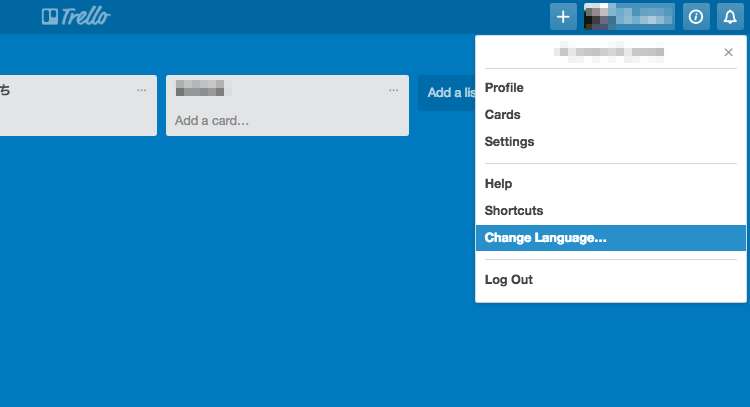The height and width of the screenshot is (407, 750).
Task: Close the account menu popup
Action: [728, 52]
